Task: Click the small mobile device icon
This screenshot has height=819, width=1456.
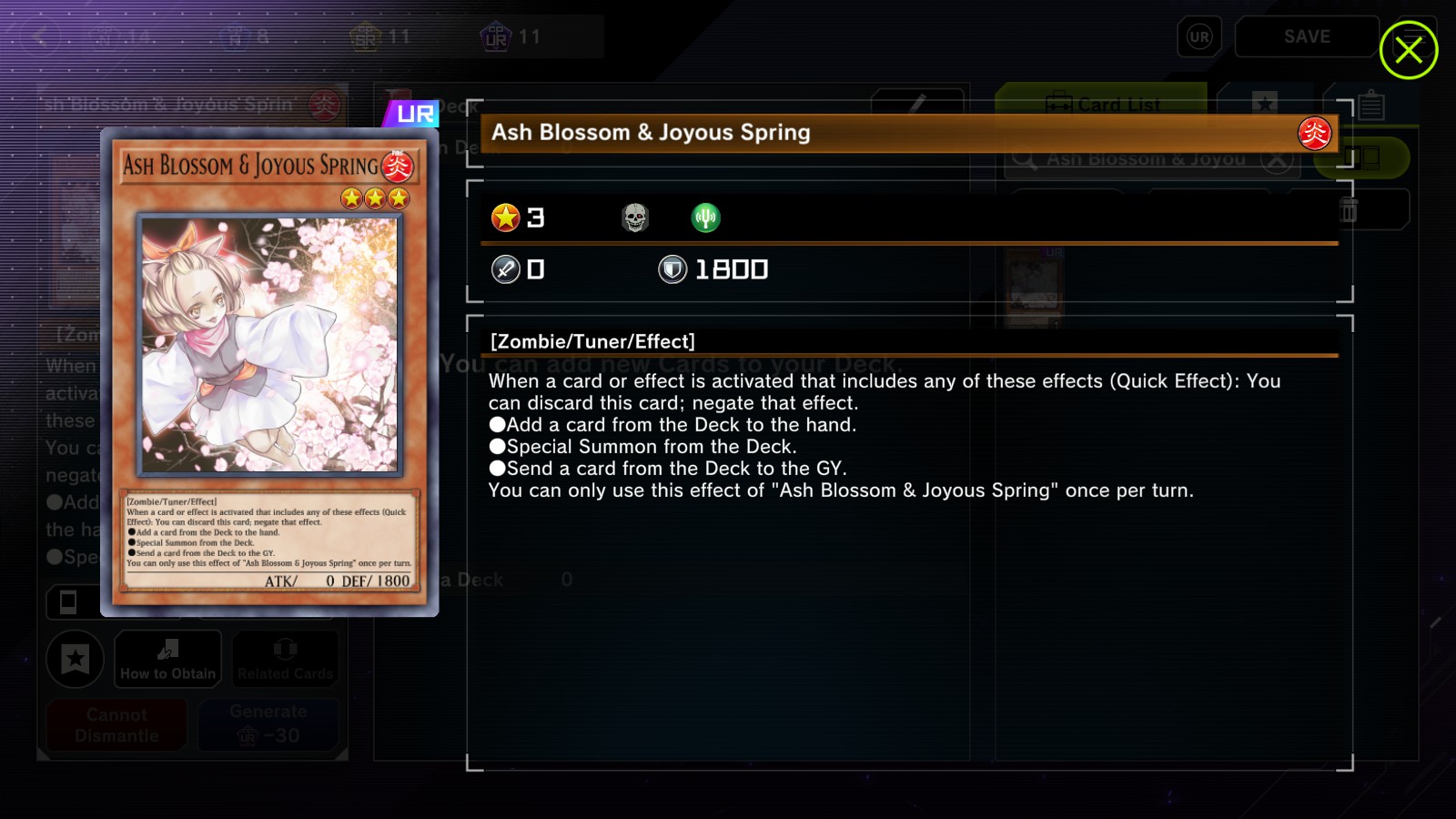Action: click(68, 602)
